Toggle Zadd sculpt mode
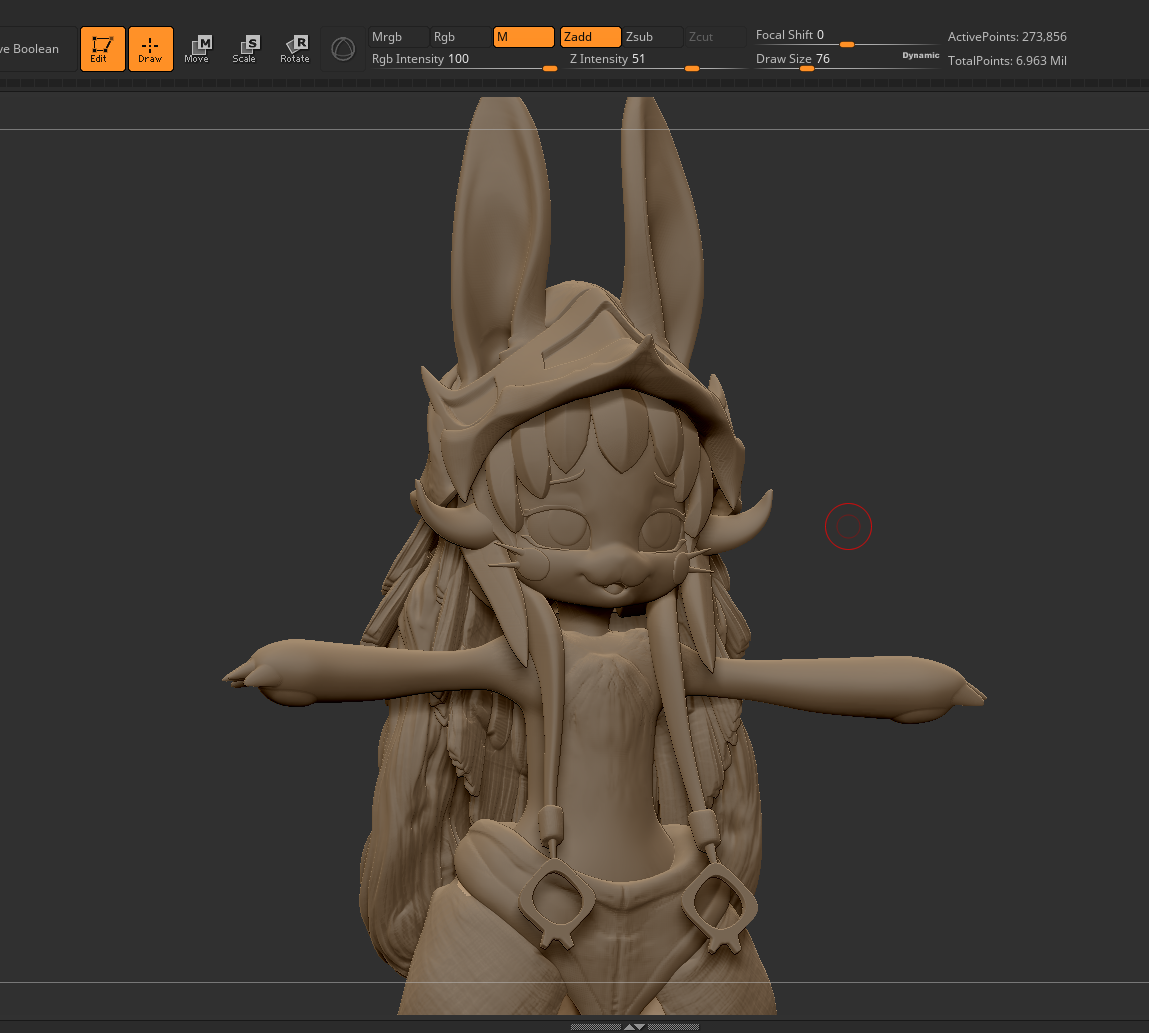 [x=591, y=37]
